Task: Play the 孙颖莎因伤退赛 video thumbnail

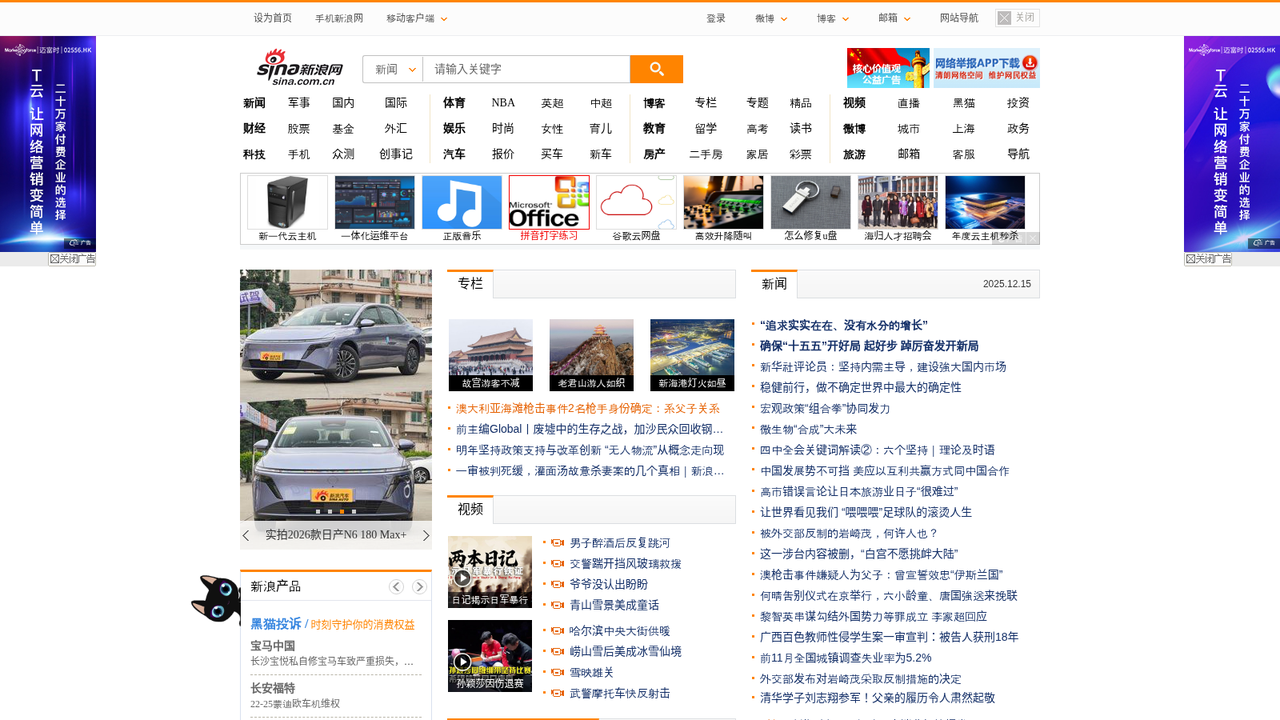Action: click(x=490, y=656)
